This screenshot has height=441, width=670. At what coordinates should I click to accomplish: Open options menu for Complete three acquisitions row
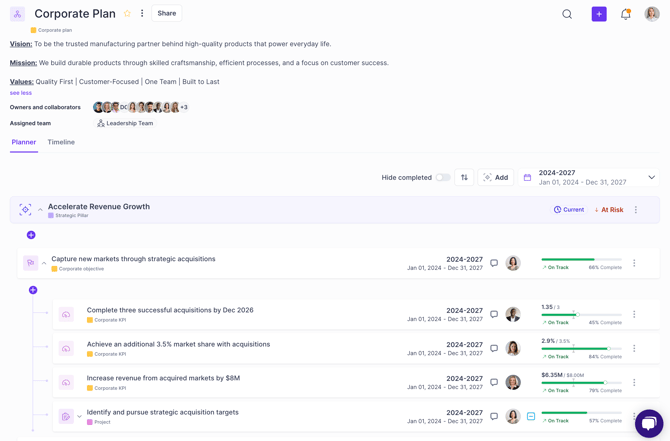coord(634,315)
